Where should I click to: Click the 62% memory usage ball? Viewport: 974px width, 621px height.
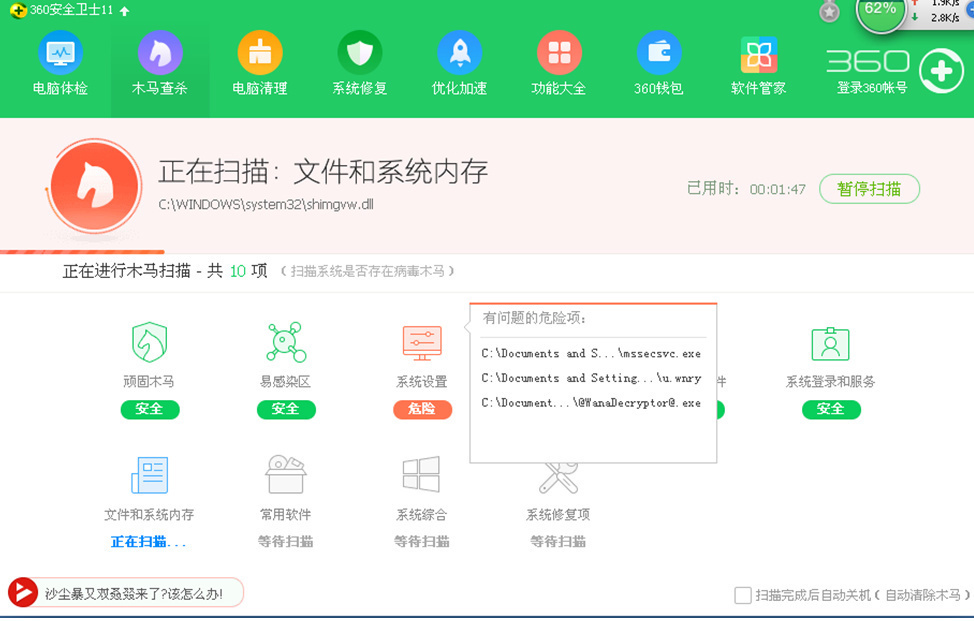pyautogui.click(x=880, y=11)
